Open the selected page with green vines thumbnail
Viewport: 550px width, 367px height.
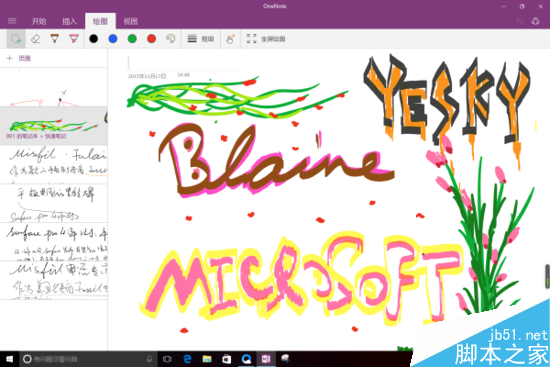(54, 126)
